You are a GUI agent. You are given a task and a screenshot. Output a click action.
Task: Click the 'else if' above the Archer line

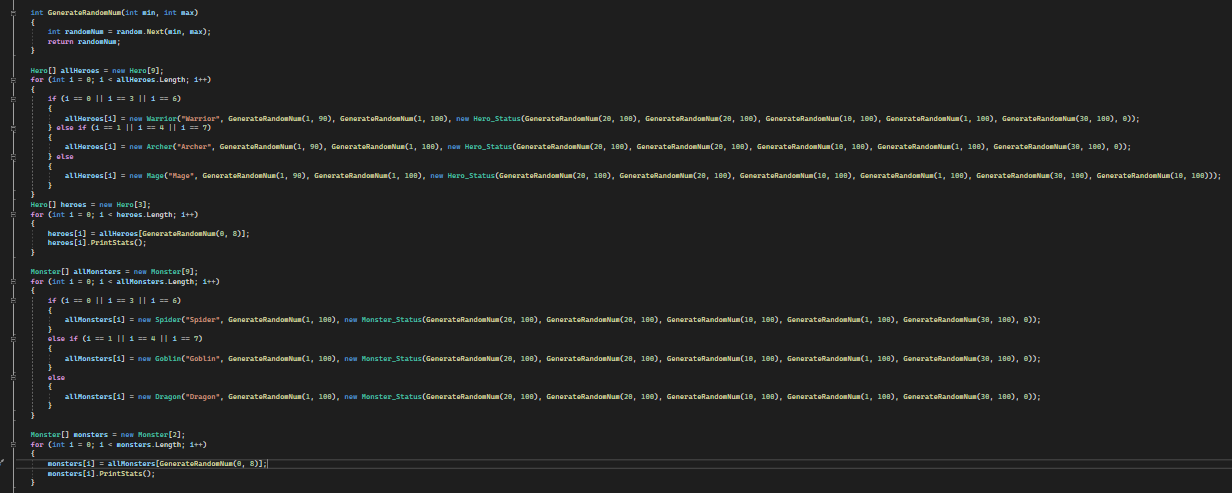tap(72, 127)
